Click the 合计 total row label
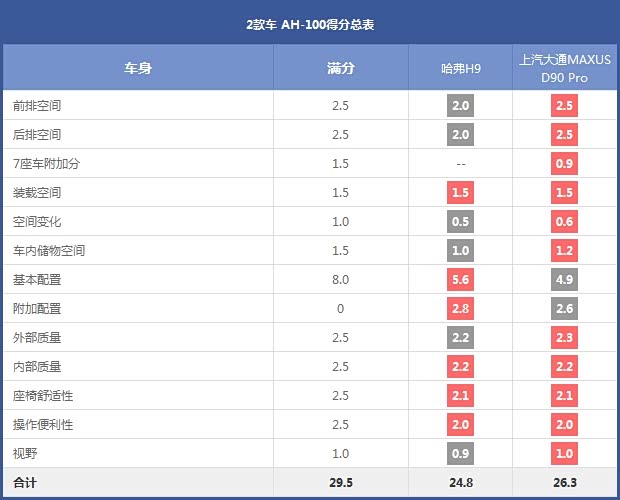This screenshot has height=500, width=620. tap(25, 483)
